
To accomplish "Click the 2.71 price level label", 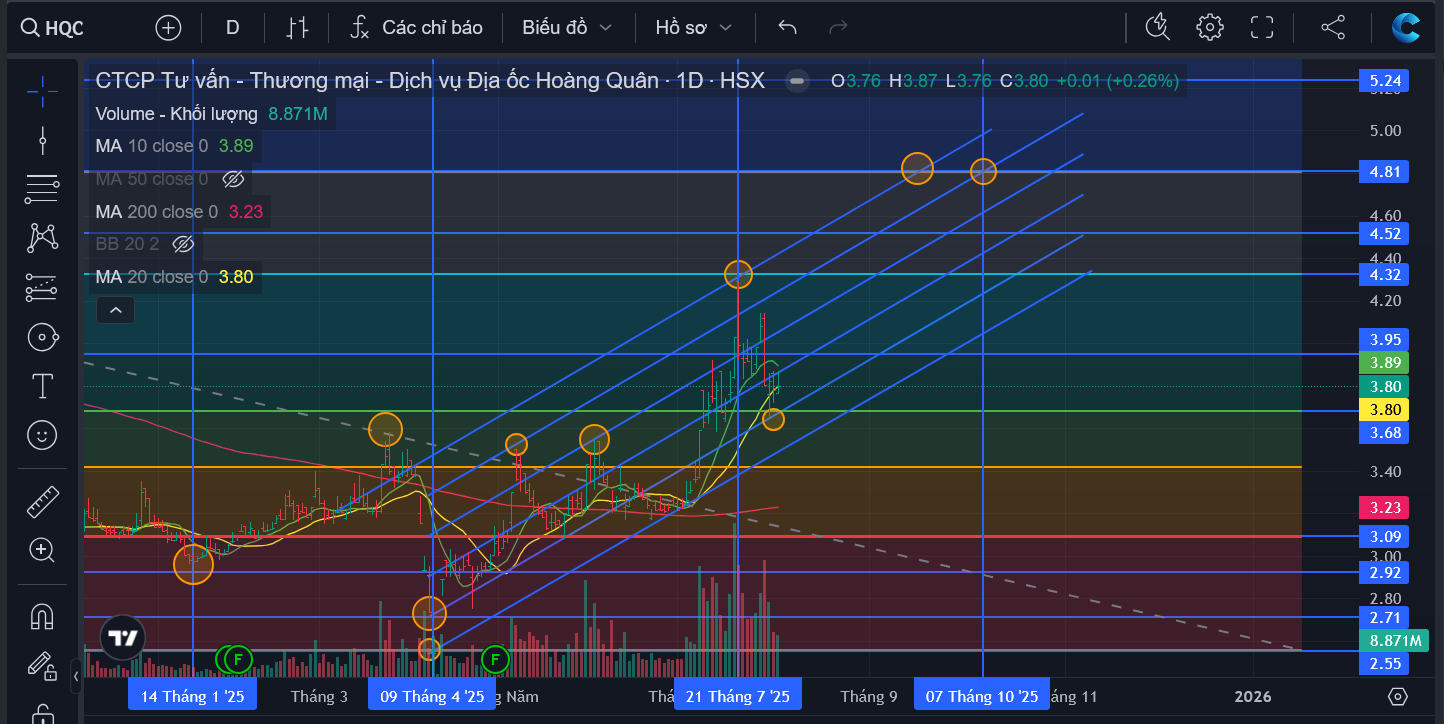I will (x=1384, y=617).
